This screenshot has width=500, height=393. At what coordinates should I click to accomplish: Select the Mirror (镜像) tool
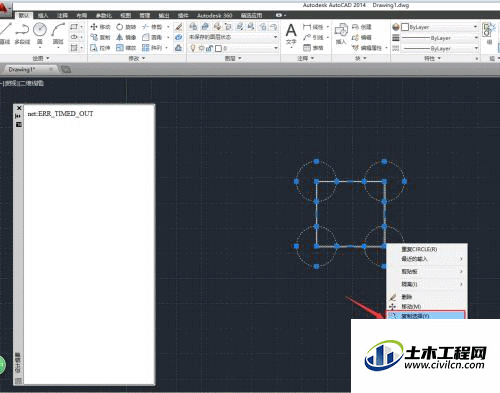[x=126, y=37]
